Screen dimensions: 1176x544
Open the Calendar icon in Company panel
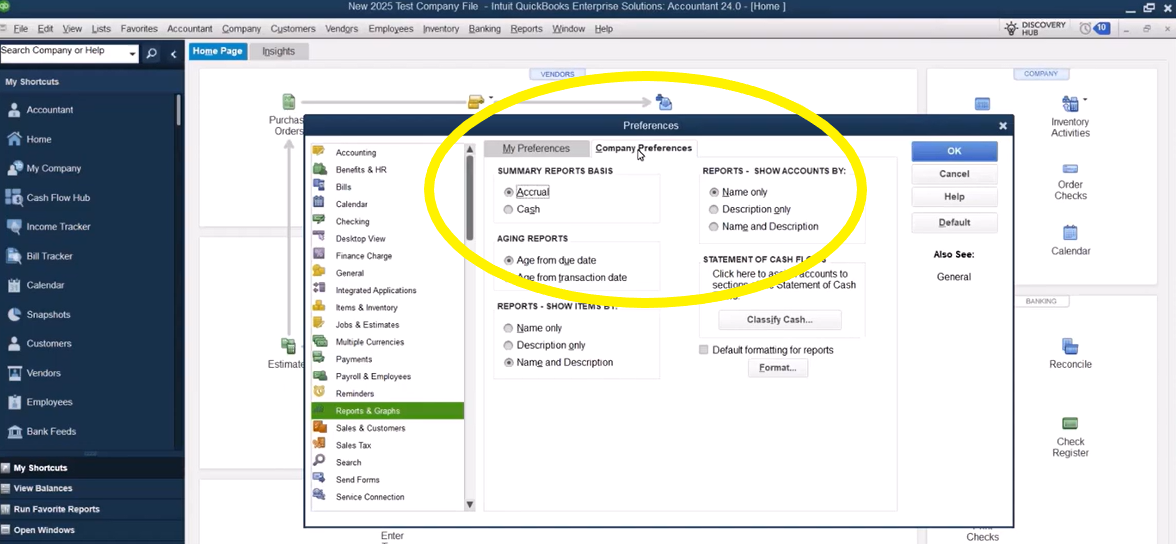pos(1070,233)
